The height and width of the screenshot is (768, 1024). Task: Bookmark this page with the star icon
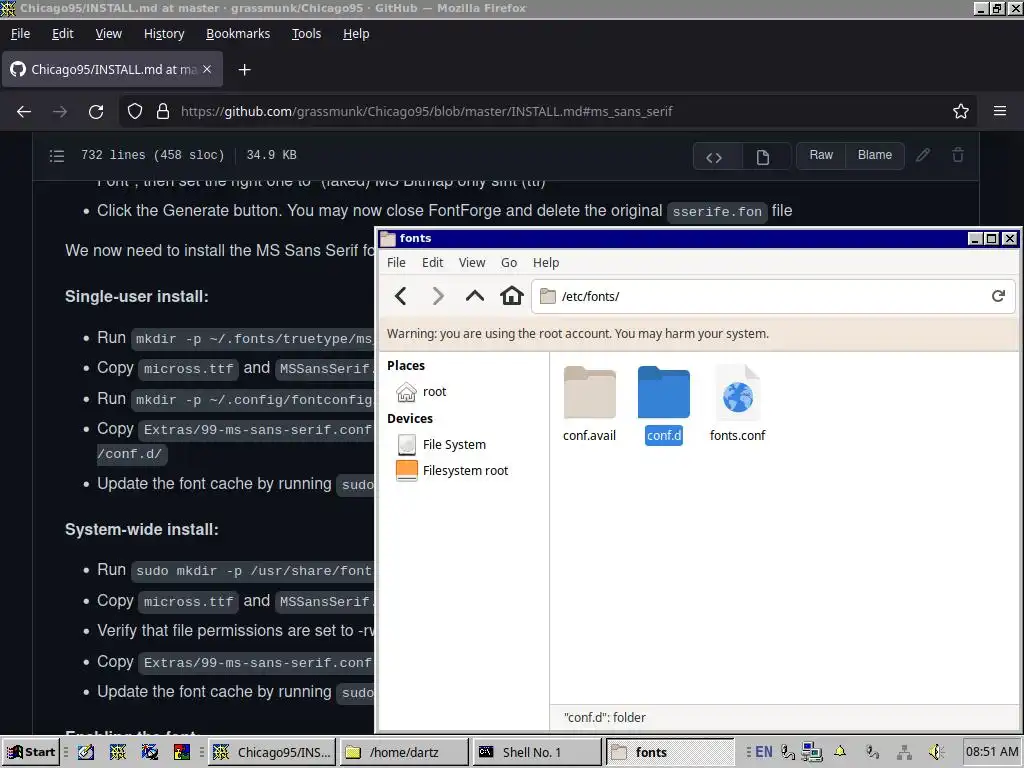click(x=961, y=112)
